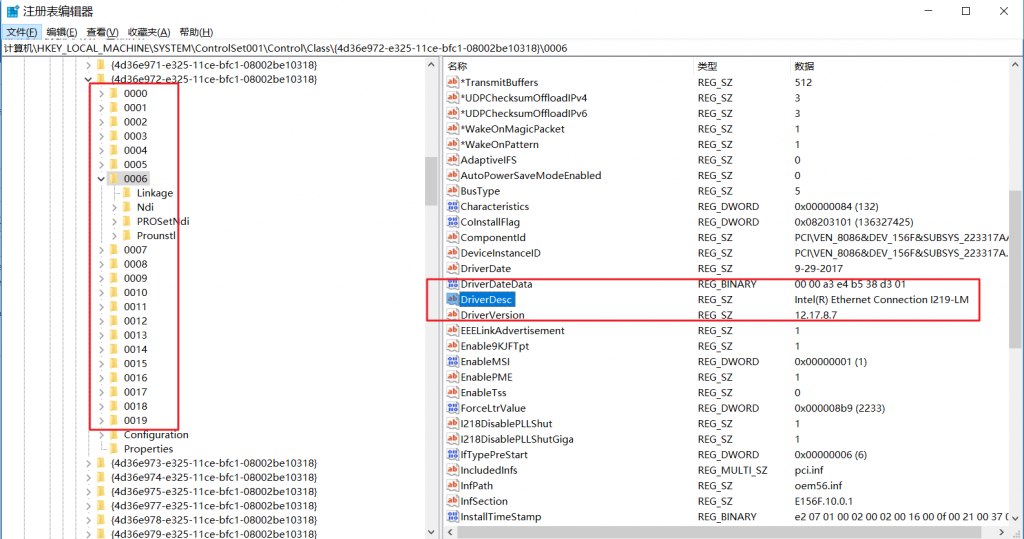Click the registry path address bar
Screen dimensions: 1024x539
pyautogui.click(x=400, y=48)
